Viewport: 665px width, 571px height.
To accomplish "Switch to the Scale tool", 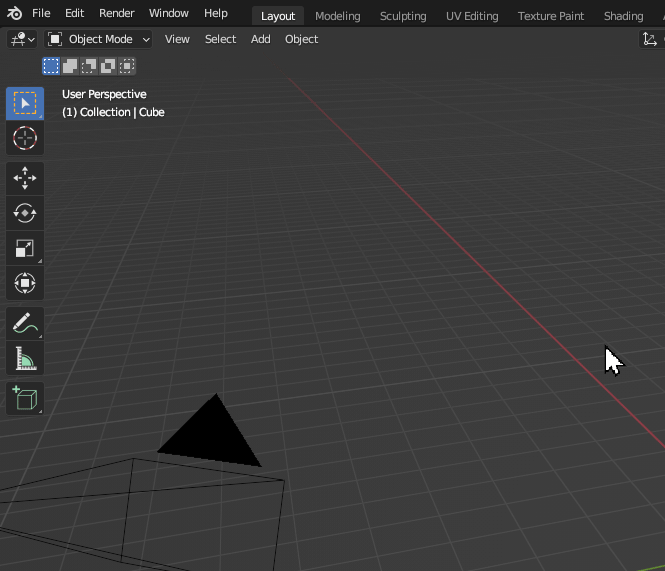I will pyautogui.click(x=25, y=248).
